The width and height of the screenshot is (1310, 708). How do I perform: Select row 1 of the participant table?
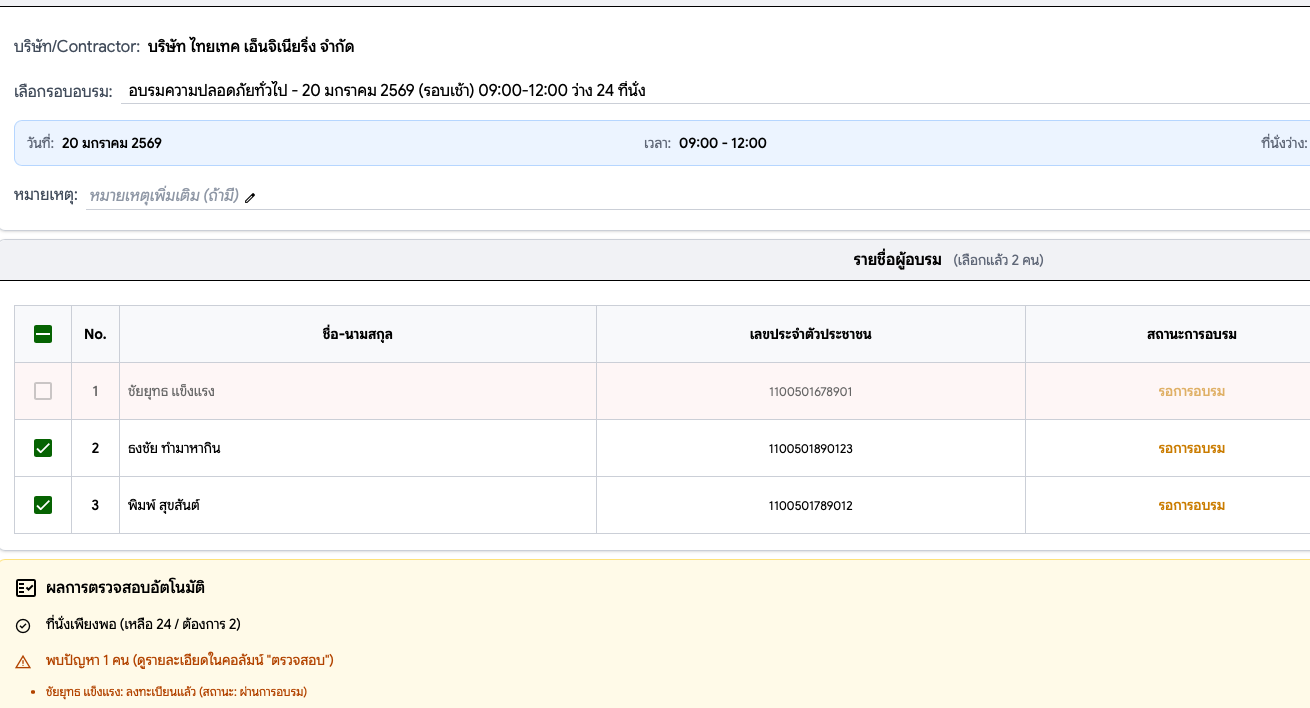click(x=358, y=390)
